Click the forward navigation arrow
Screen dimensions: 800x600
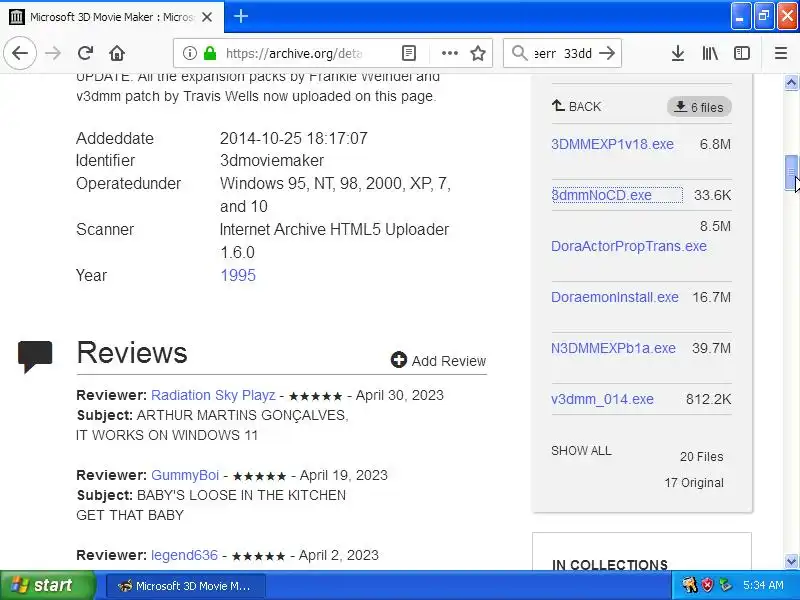tap(53, 53)
